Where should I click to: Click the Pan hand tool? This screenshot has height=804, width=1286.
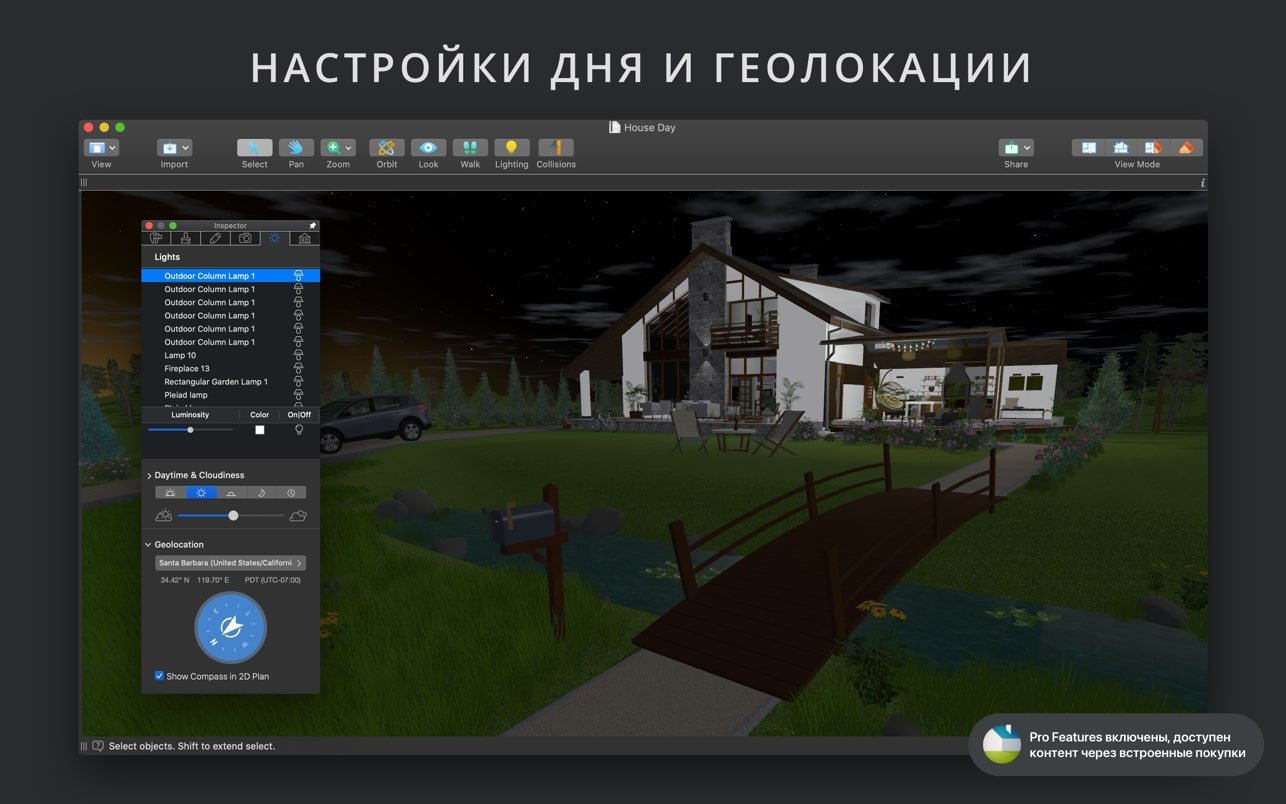click(x=296, y=148)
